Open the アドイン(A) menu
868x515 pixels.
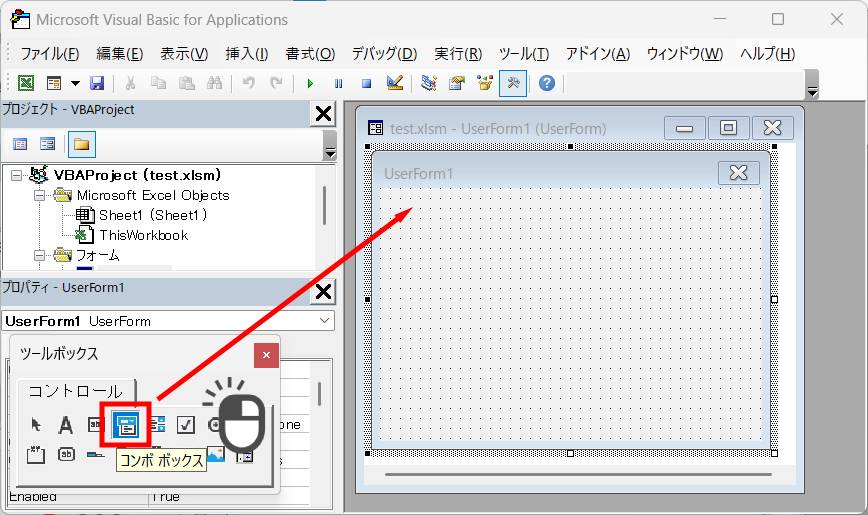point(598,54)
